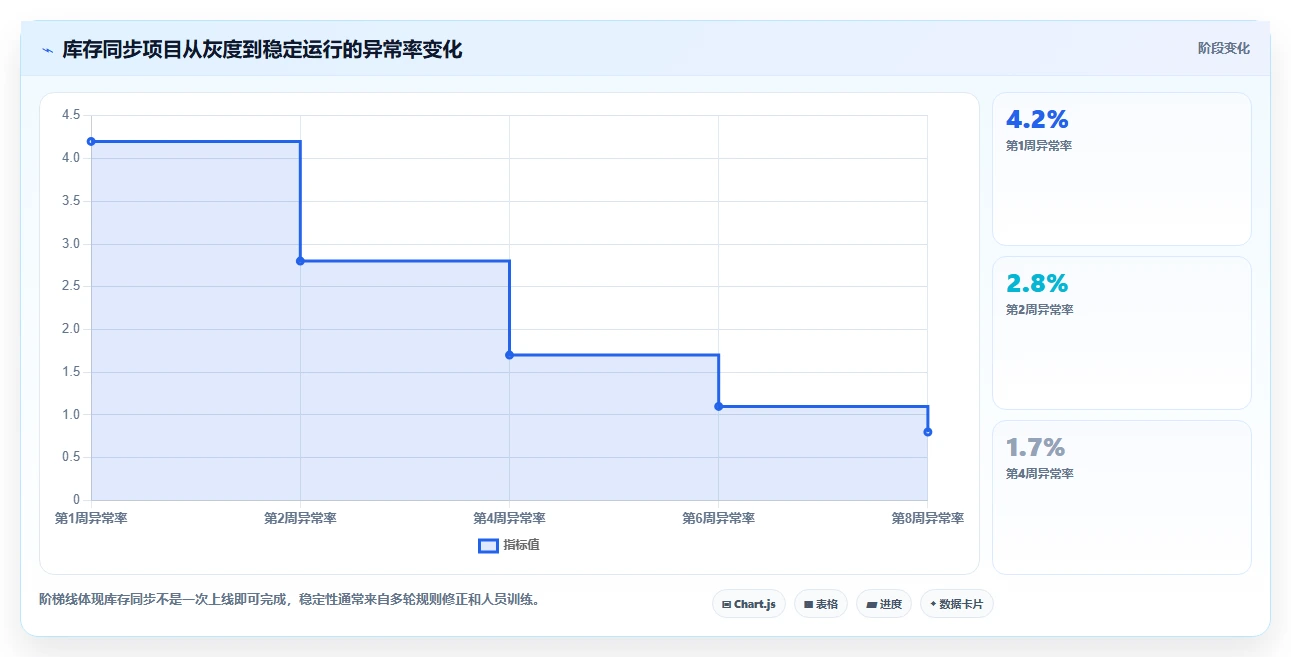Click the star icon in the 数据卡片 tag
The image size is (1291, 657).
pos(933,603)
